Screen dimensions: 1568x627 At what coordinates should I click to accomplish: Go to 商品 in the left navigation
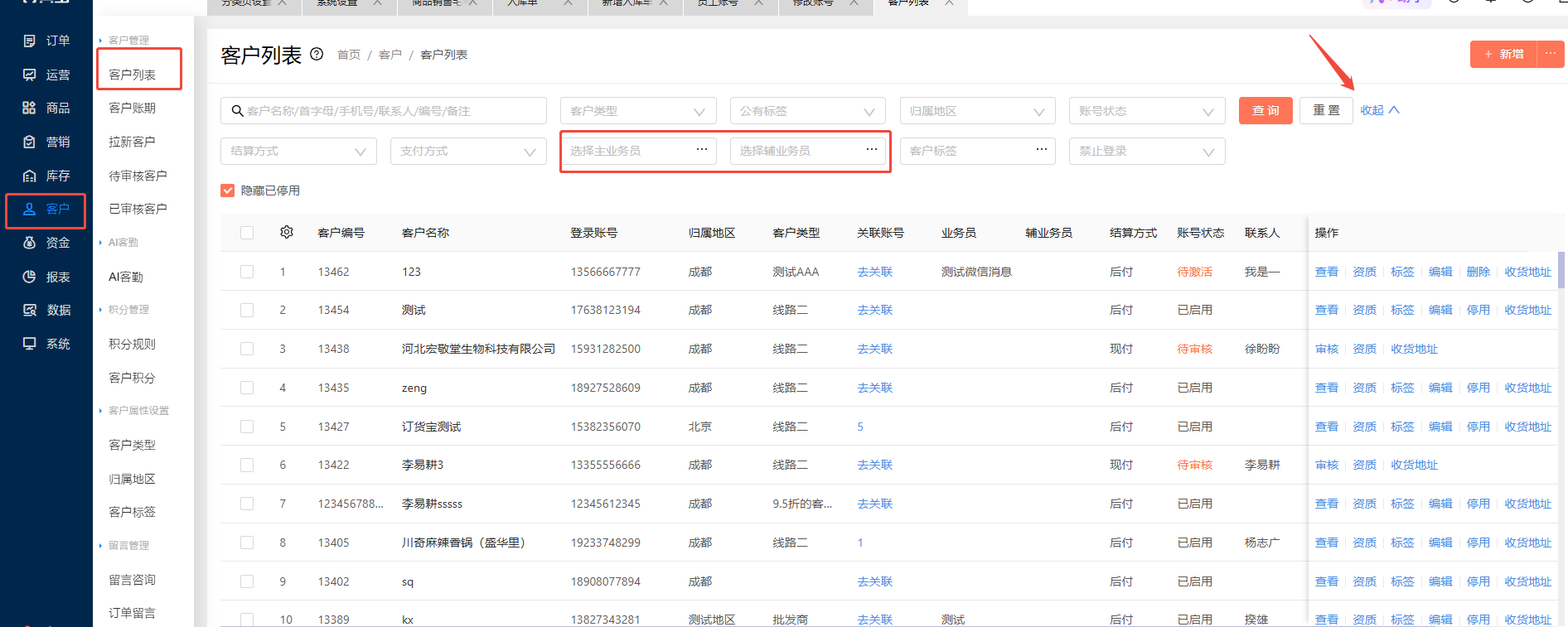(46, 108)
